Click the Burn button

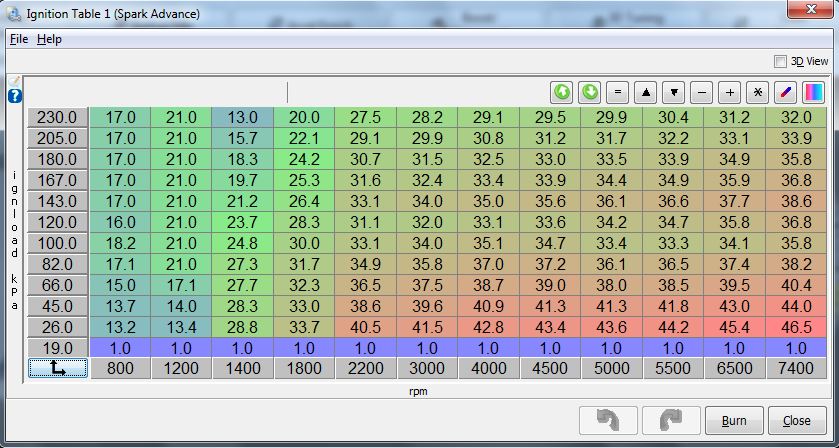734,421
